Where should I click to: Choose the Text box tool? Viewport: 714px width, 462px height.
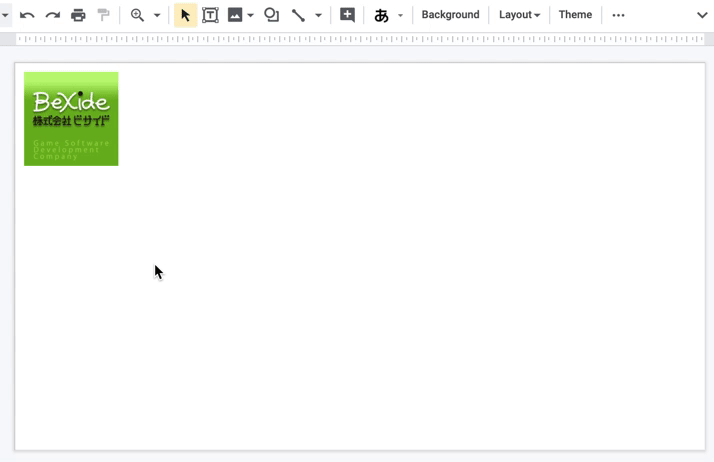pyautogui.click(x=210, y=15)
